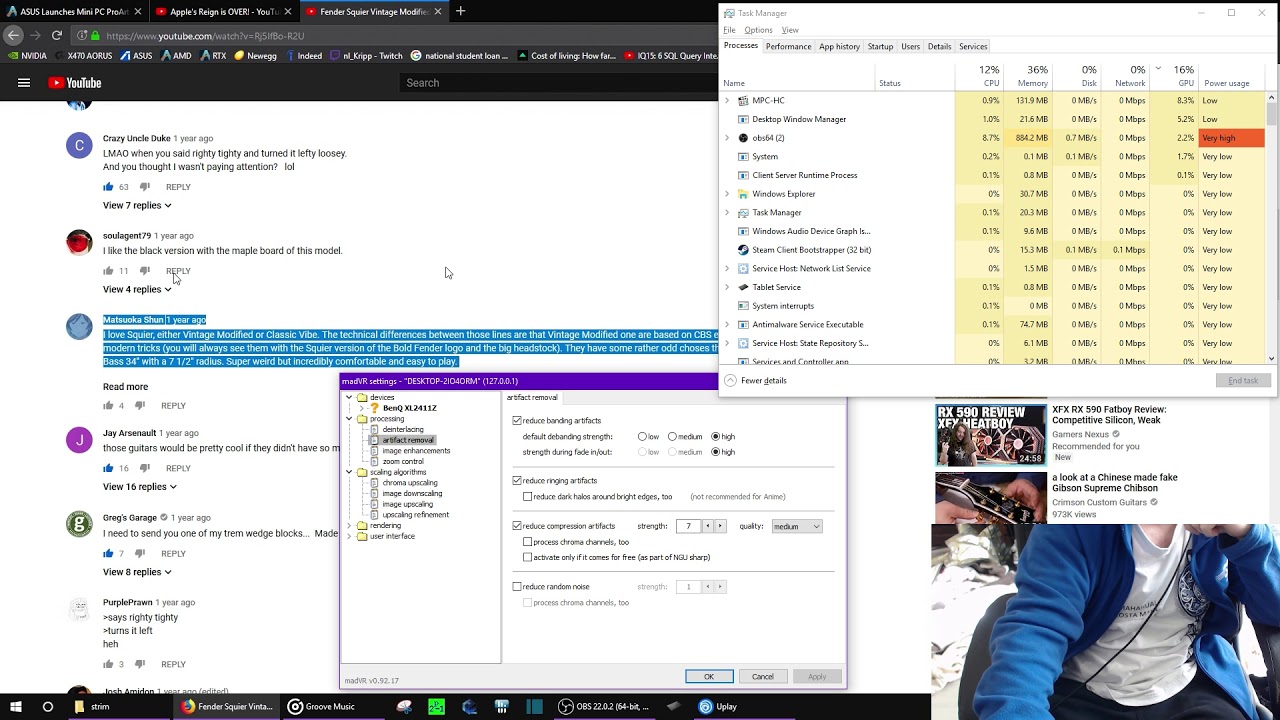Click the Windows Start button

tap(15, 706)
